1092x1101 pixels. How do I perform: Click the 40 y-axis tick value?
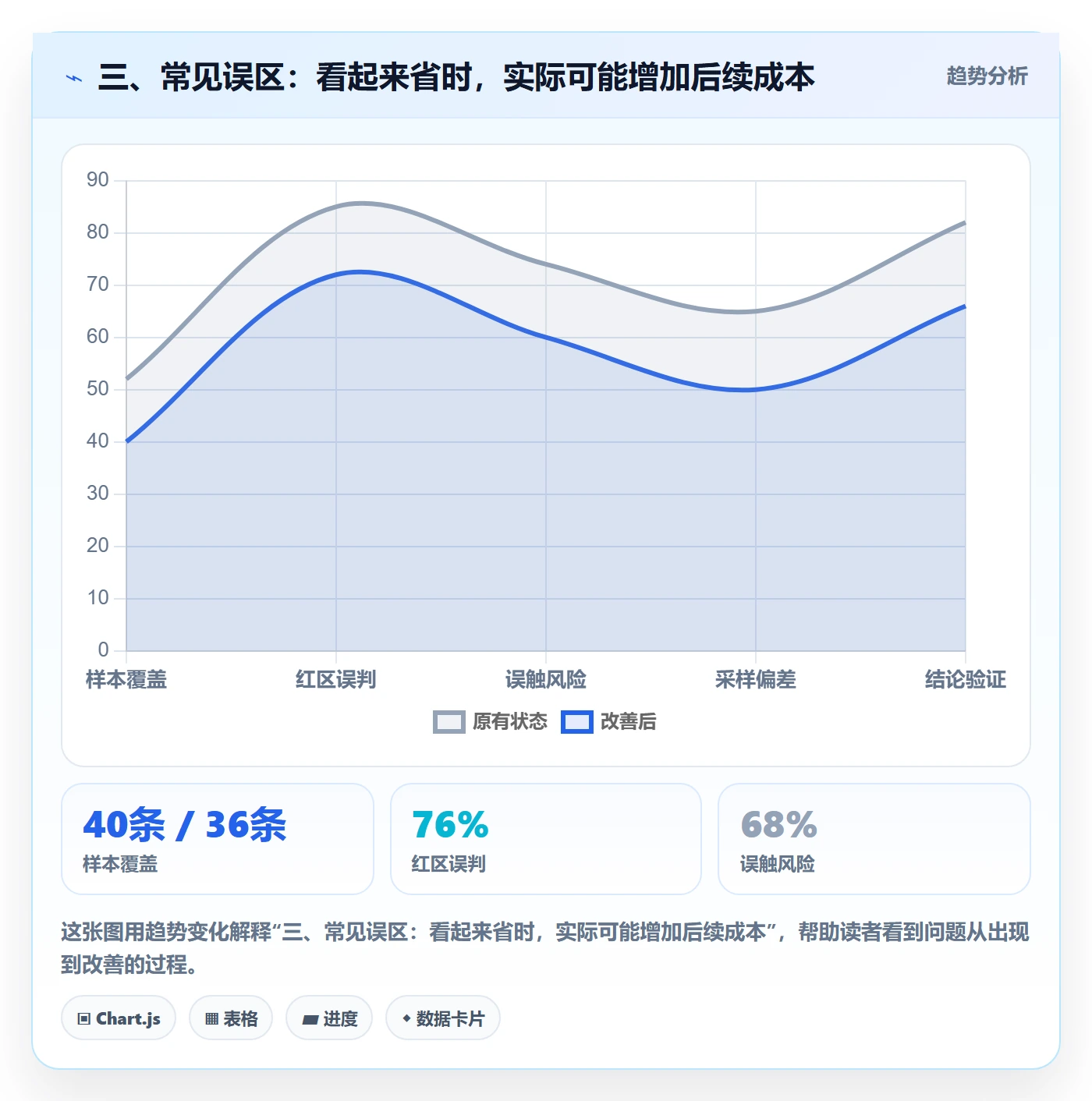click(97, 441)
